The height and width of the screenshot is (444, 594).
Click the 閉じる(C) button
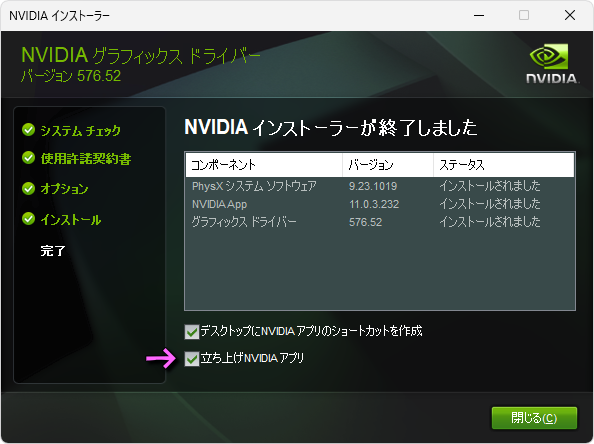(534, 418)
